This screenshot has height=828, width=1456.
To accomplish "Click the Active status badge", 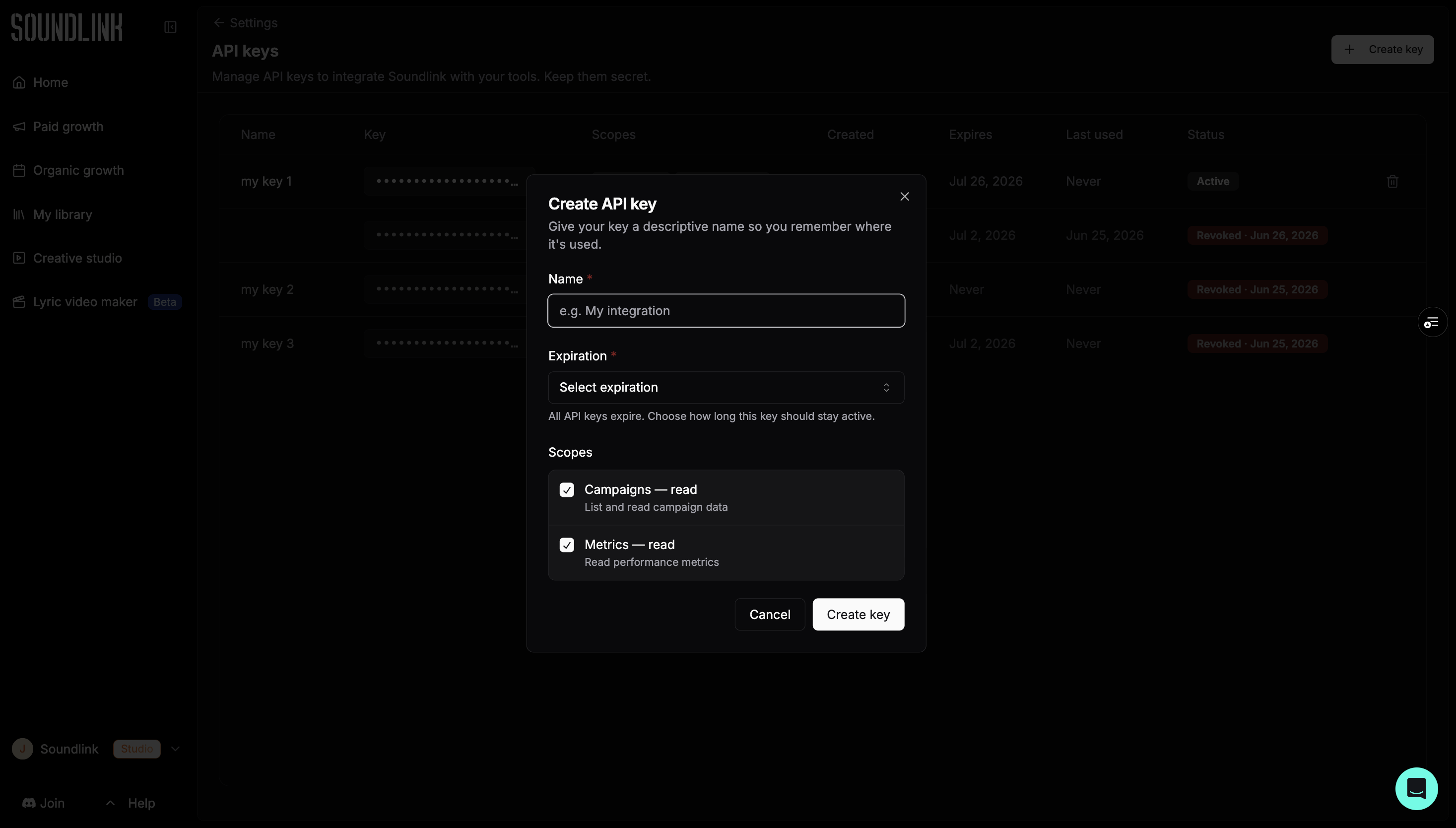I will [x=1213, y=181].
